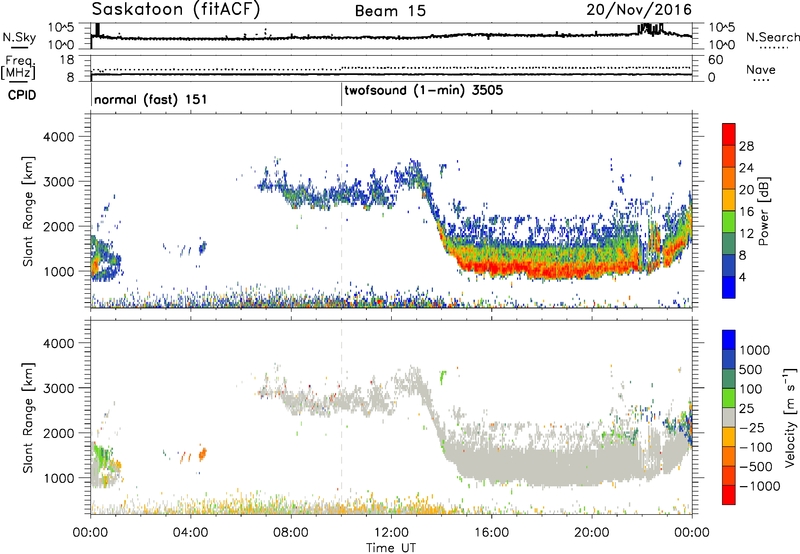Click the normal (fast) 151 mode label
Image resolution: width=800 pixels, height=554 pixels.
click(151, 99)
